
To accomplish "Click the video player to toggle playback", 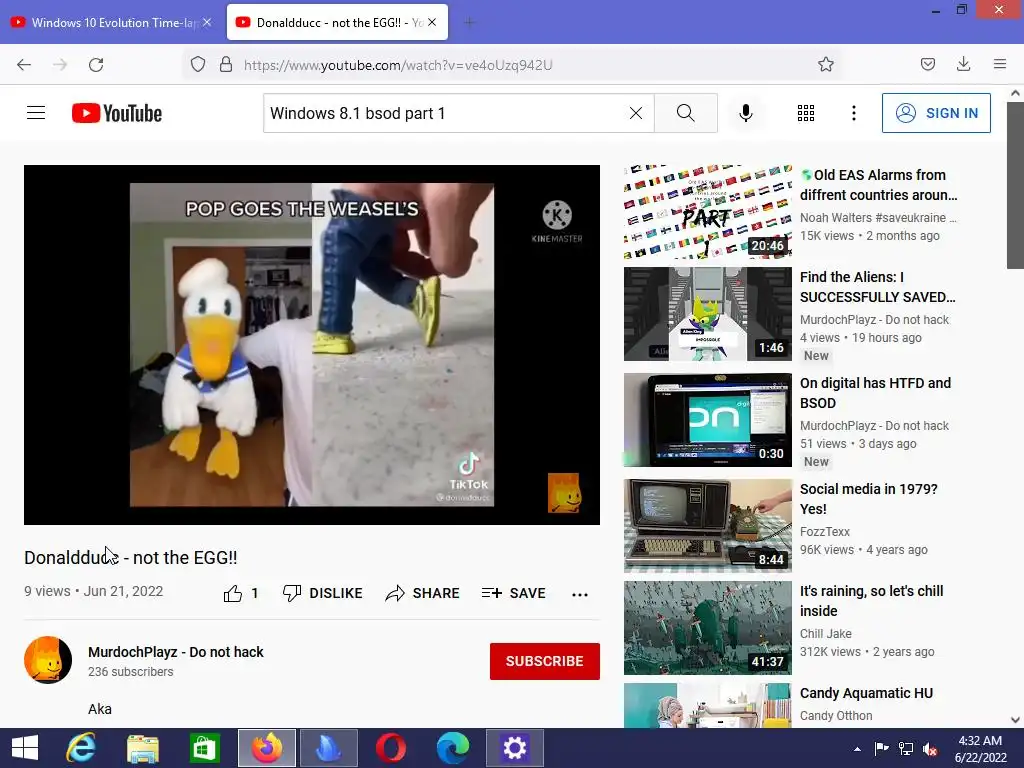I will [x=312, y=344].
